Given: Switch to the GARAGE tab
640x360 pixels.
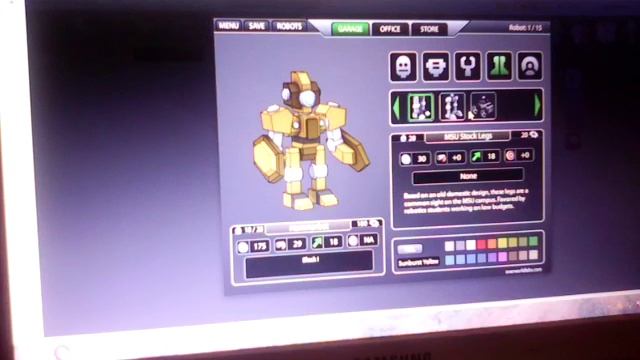Looking at the screenshot, I should (x=350, y=29).
